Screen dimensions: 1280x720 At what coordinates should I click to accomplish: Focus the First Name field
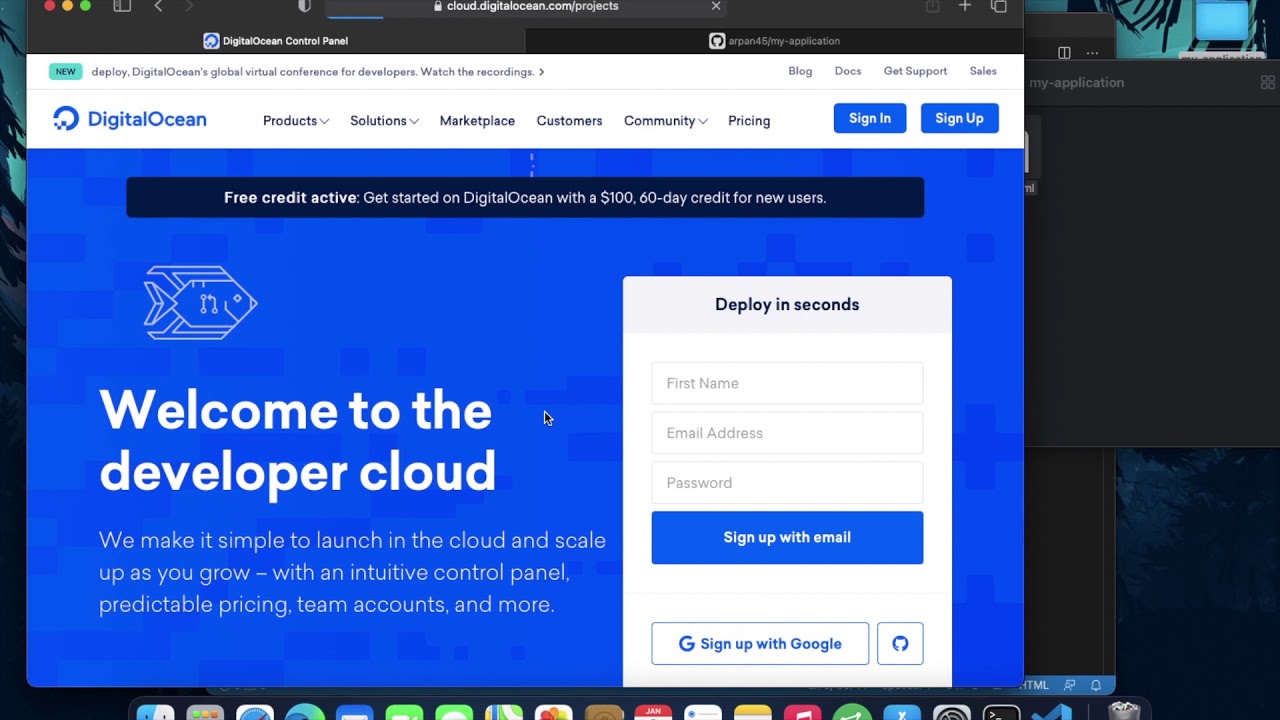pyautogui.click(x=787, y=384)
